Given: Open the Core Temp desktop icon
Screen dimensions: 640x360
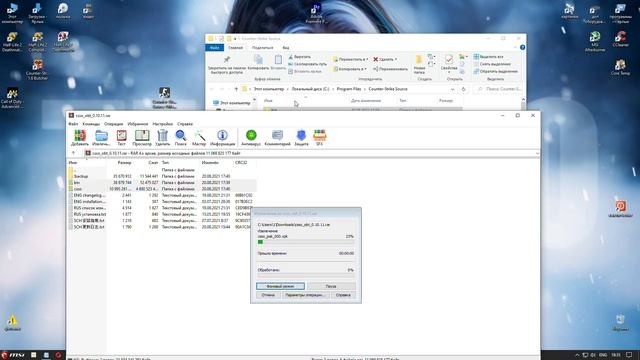Looking at the screenshot, I should [x=620, y=68].
